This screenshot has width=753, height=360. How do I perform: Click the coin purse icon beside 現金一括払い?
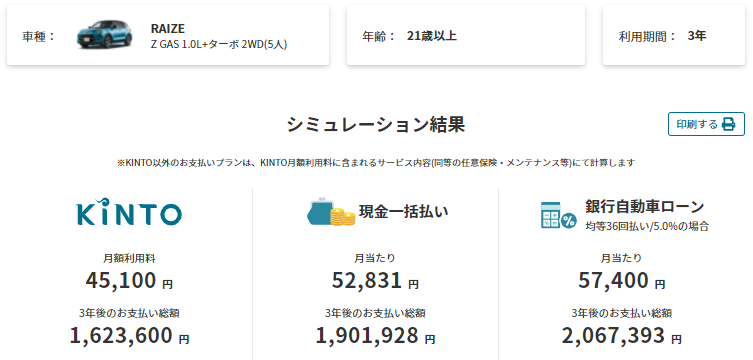coord(331,212)
